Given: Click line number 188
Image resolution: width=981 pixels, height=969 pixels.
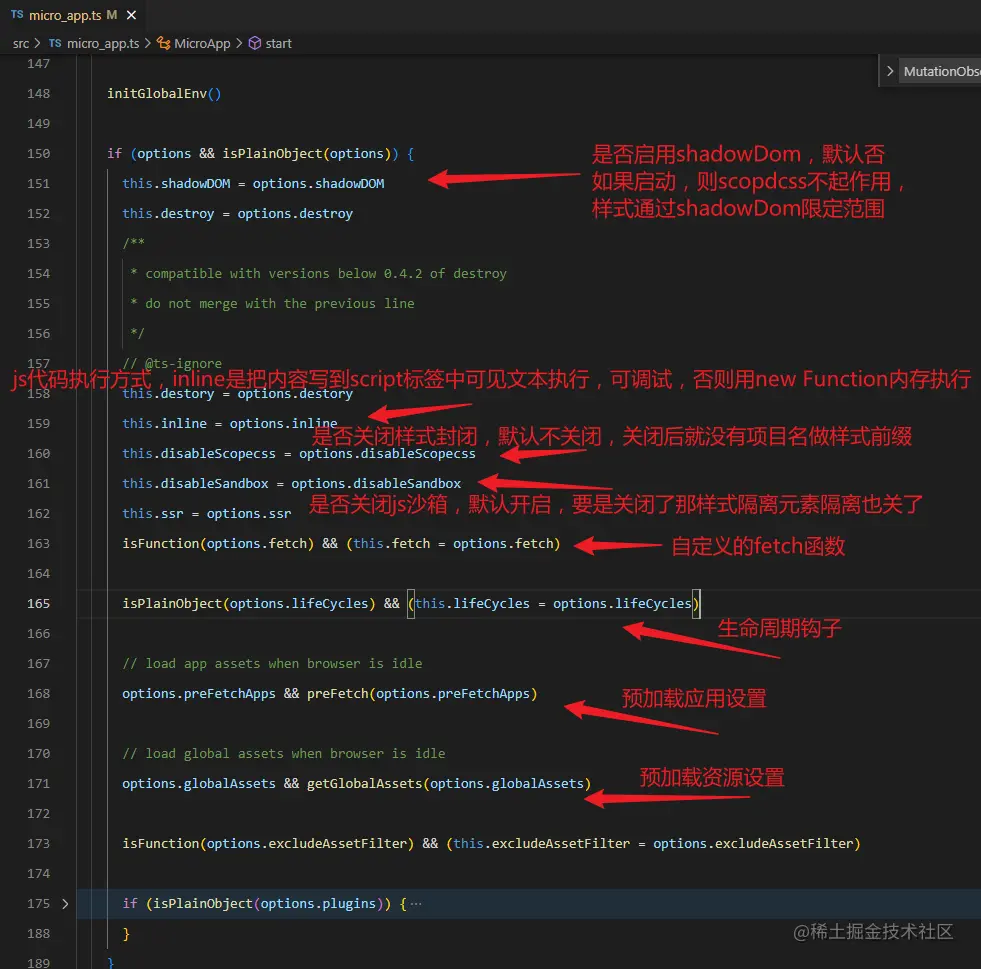Looking at the screenshot, I should coord(38,933).
